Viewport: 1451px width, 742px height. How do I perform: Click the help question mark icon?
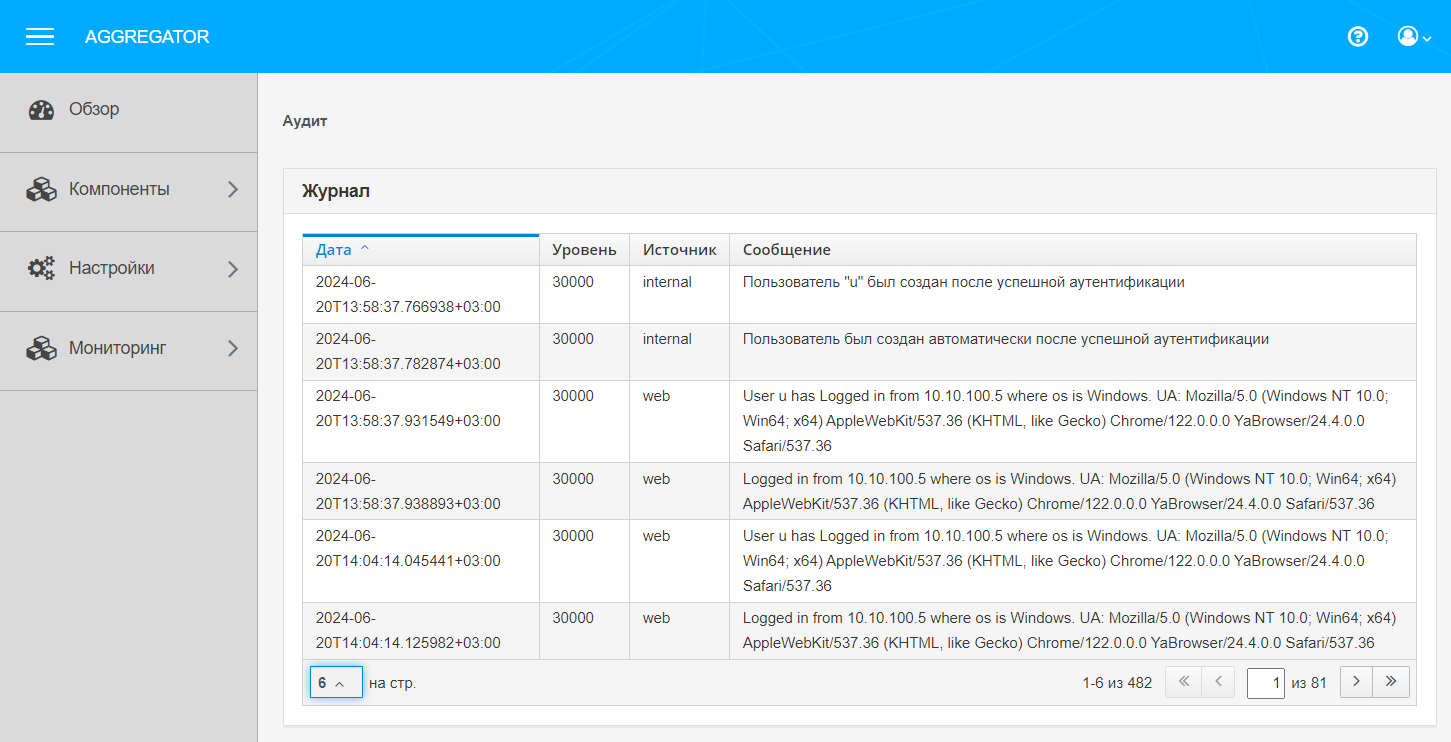(1357, 37)
